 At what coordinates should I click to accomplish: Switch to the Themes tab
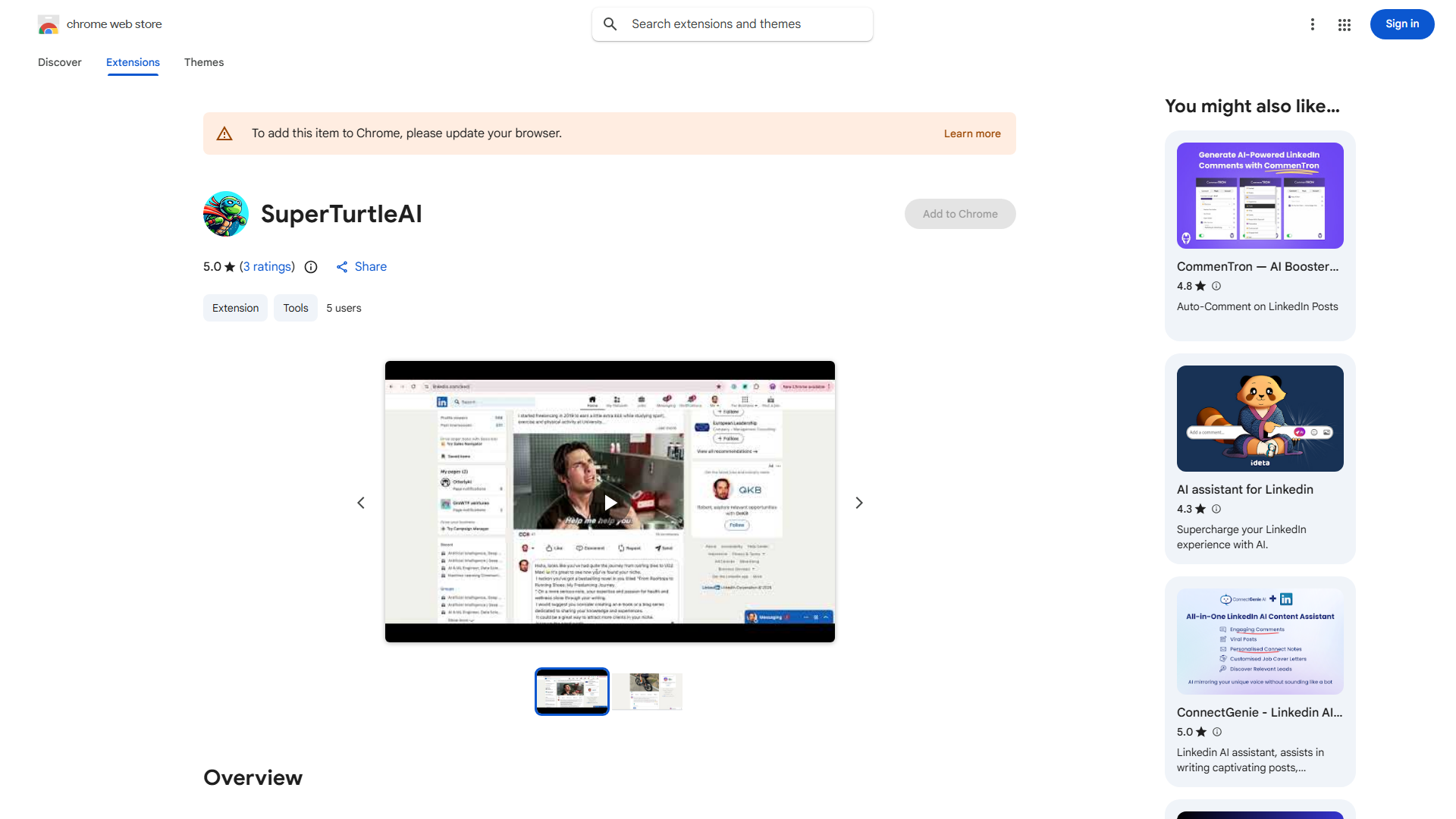[204, 62]
